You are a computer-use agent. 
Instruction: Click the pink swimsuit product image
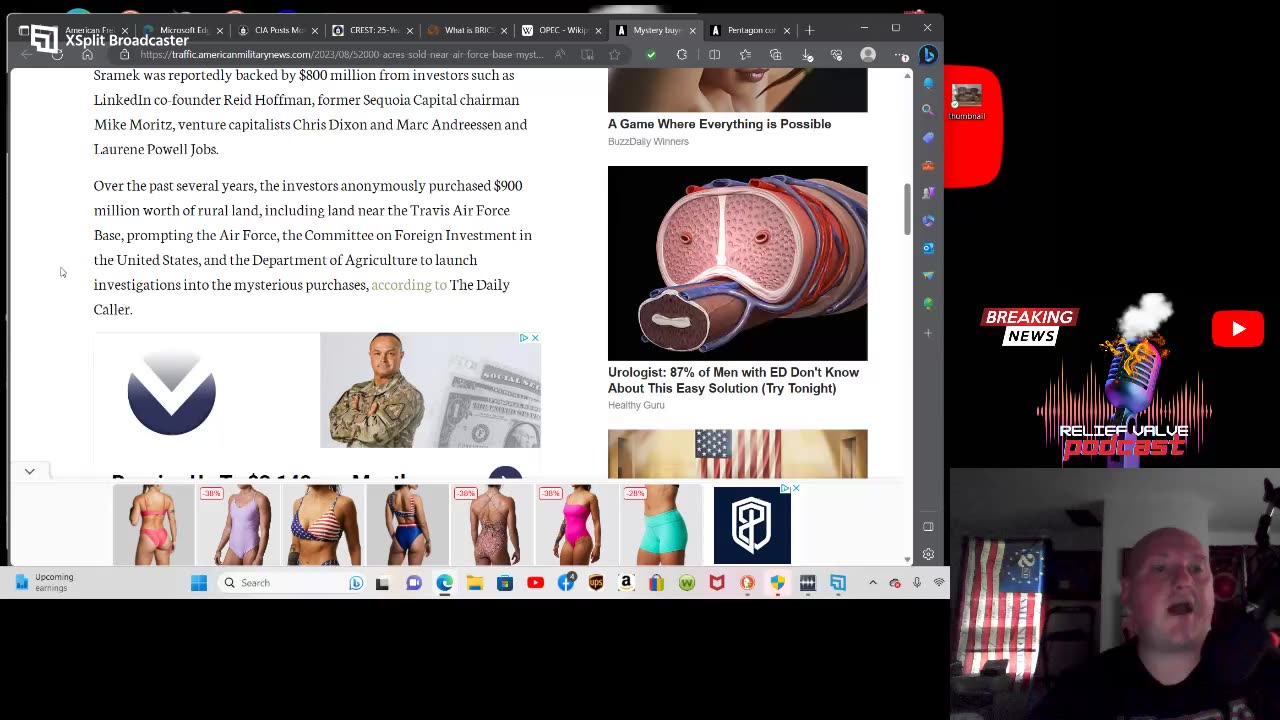tap(154, 525)
